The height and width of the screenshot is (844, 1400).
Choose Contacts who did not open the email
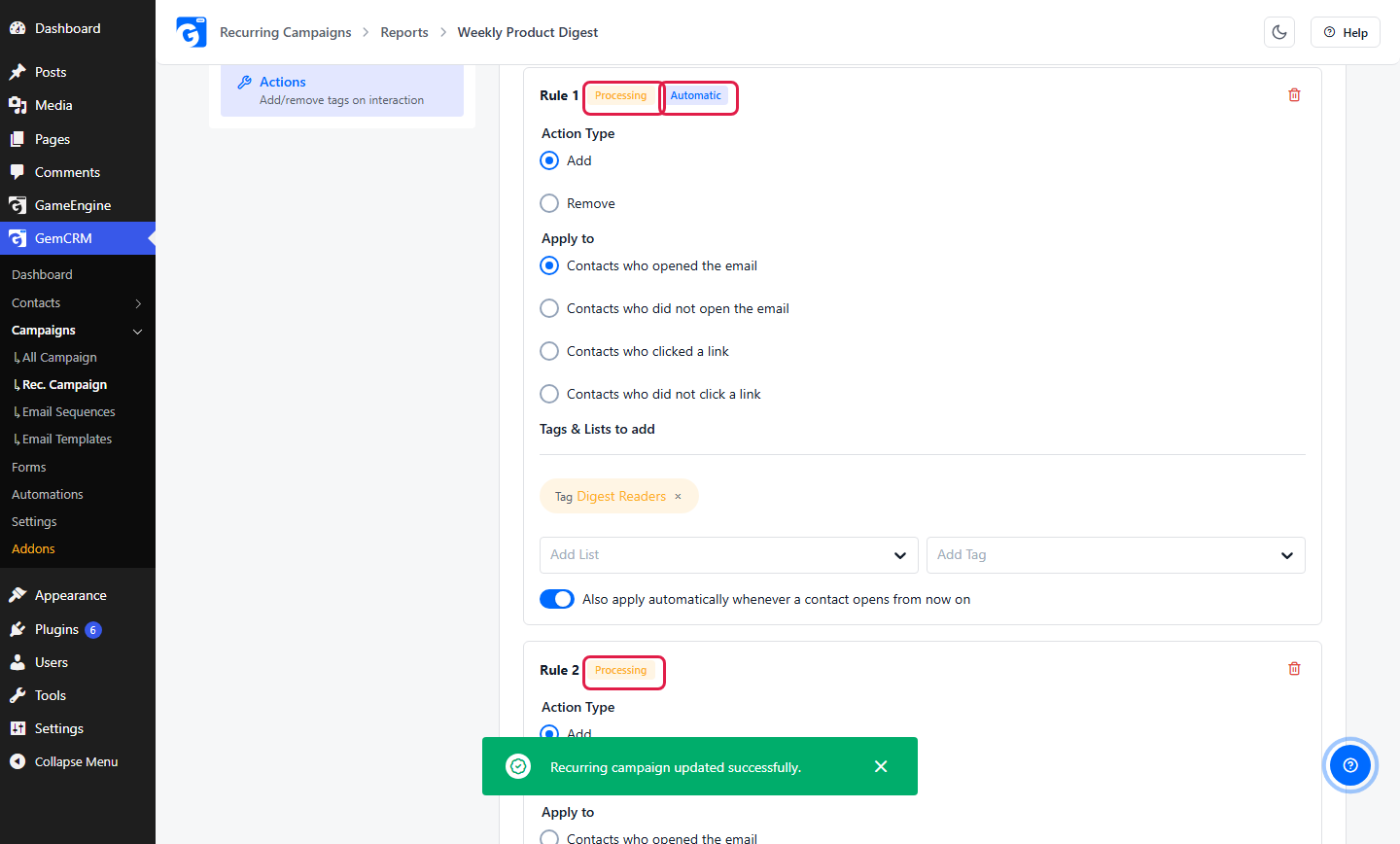pos(549,308)
